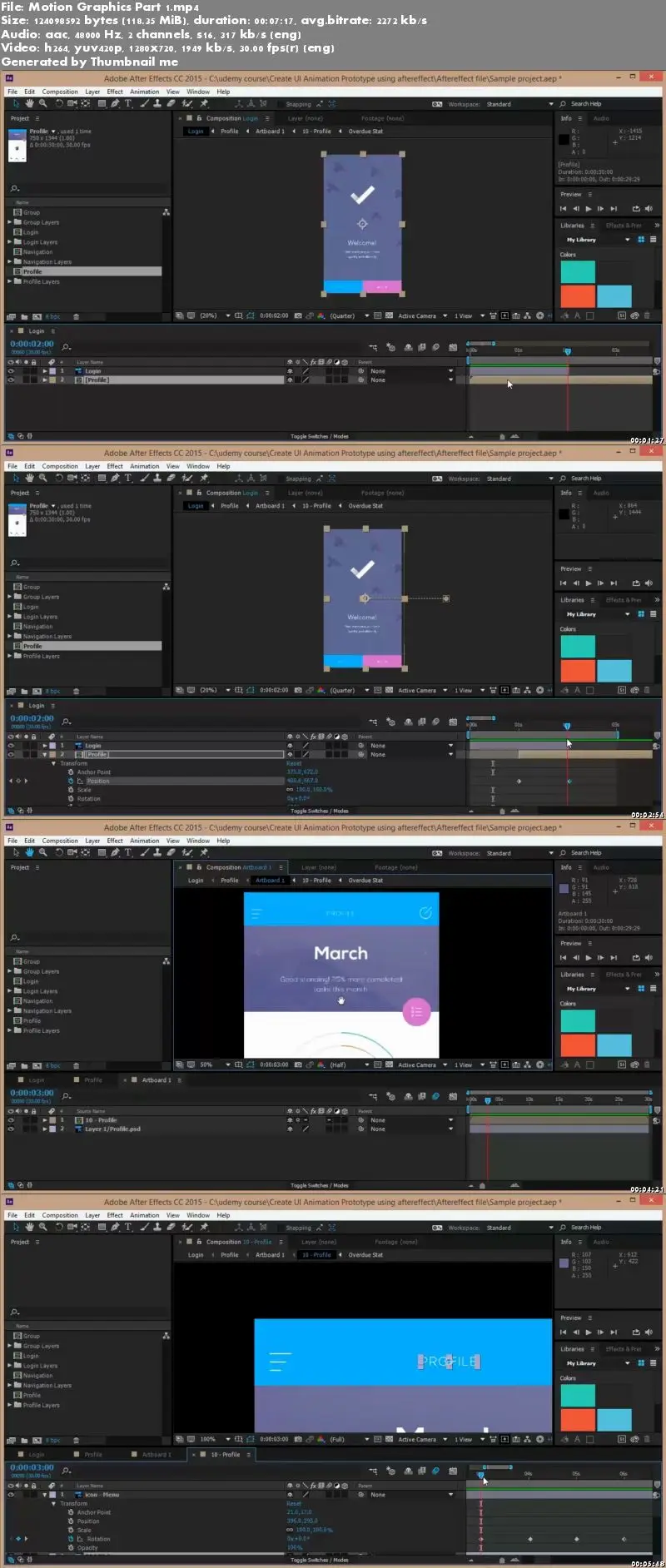
Task: Choose the Type tool in frame 00:04:21
Action: 128,853
